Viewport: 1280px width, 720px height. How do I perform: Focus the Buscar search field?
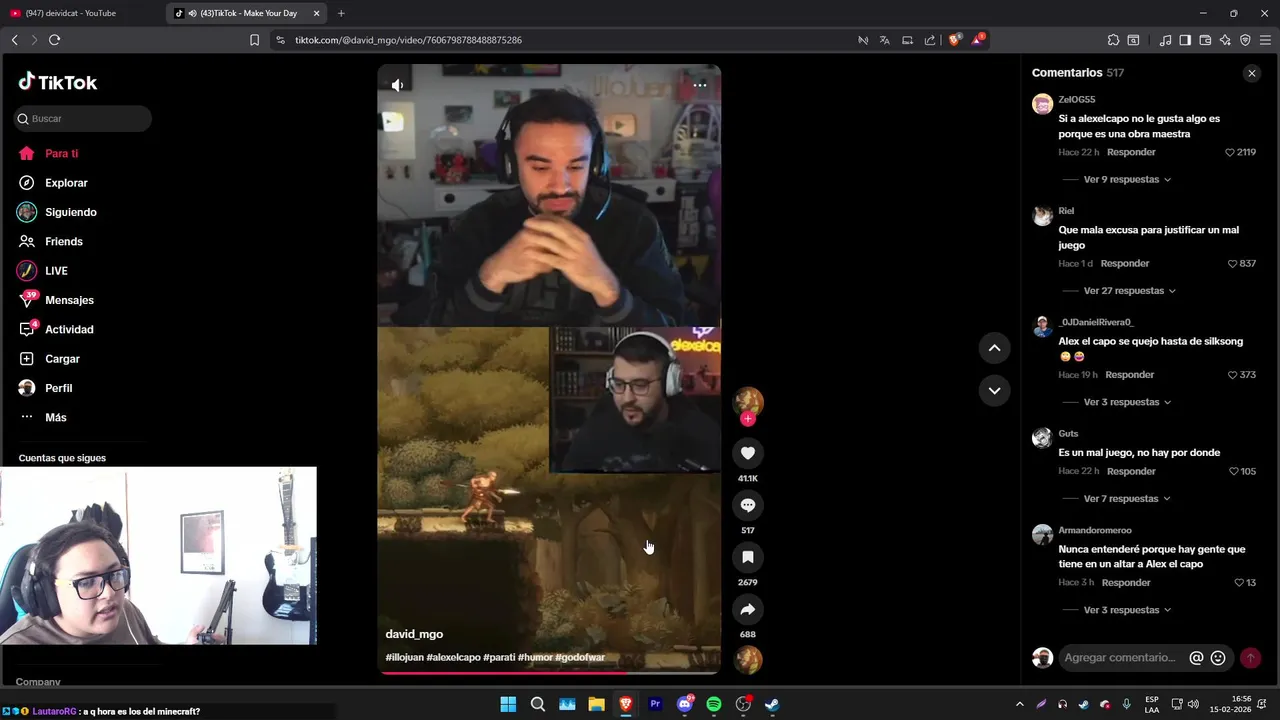[x=83, y=118]
